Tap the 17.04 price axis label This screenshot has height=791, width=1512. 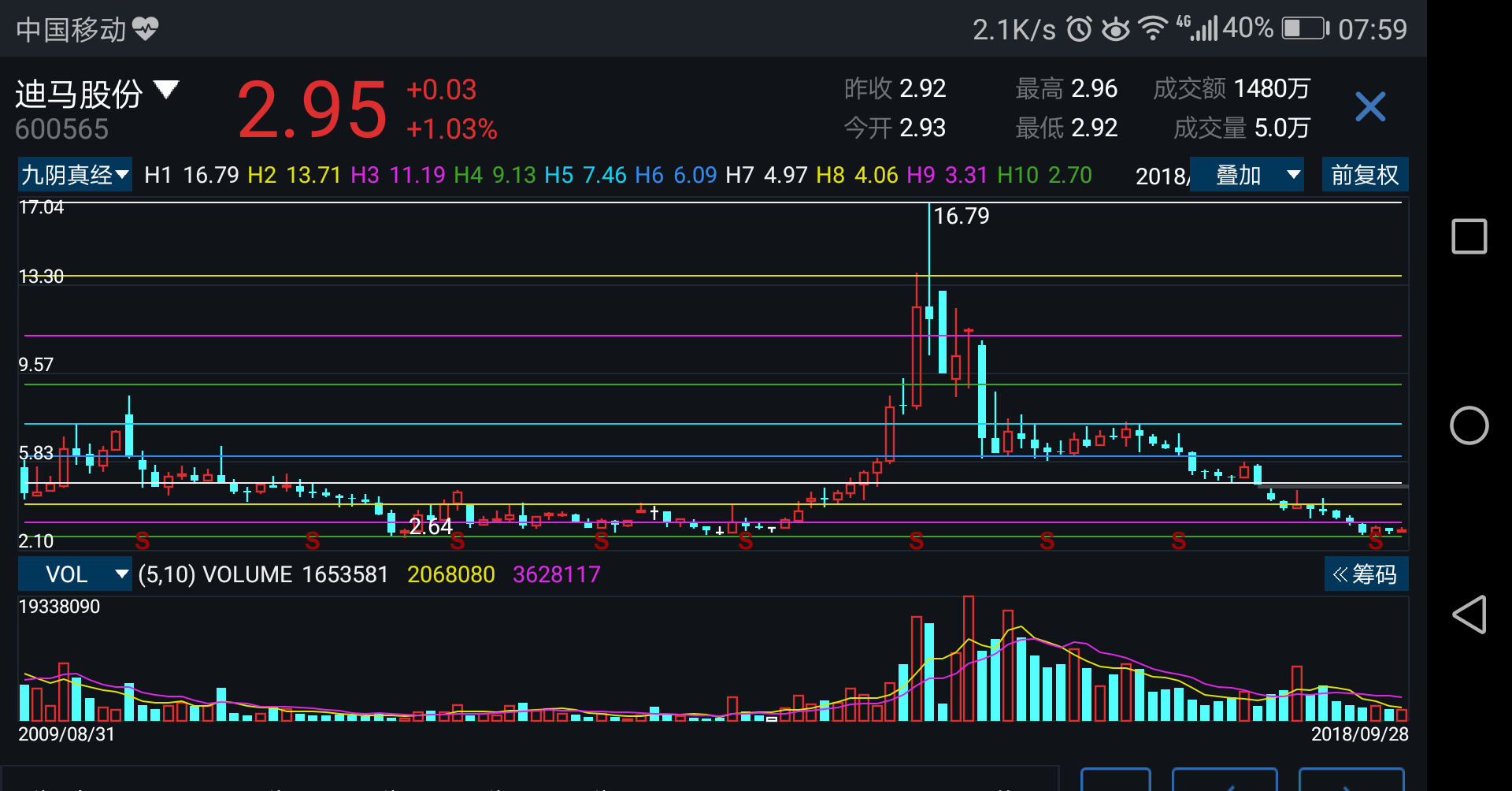41,207
